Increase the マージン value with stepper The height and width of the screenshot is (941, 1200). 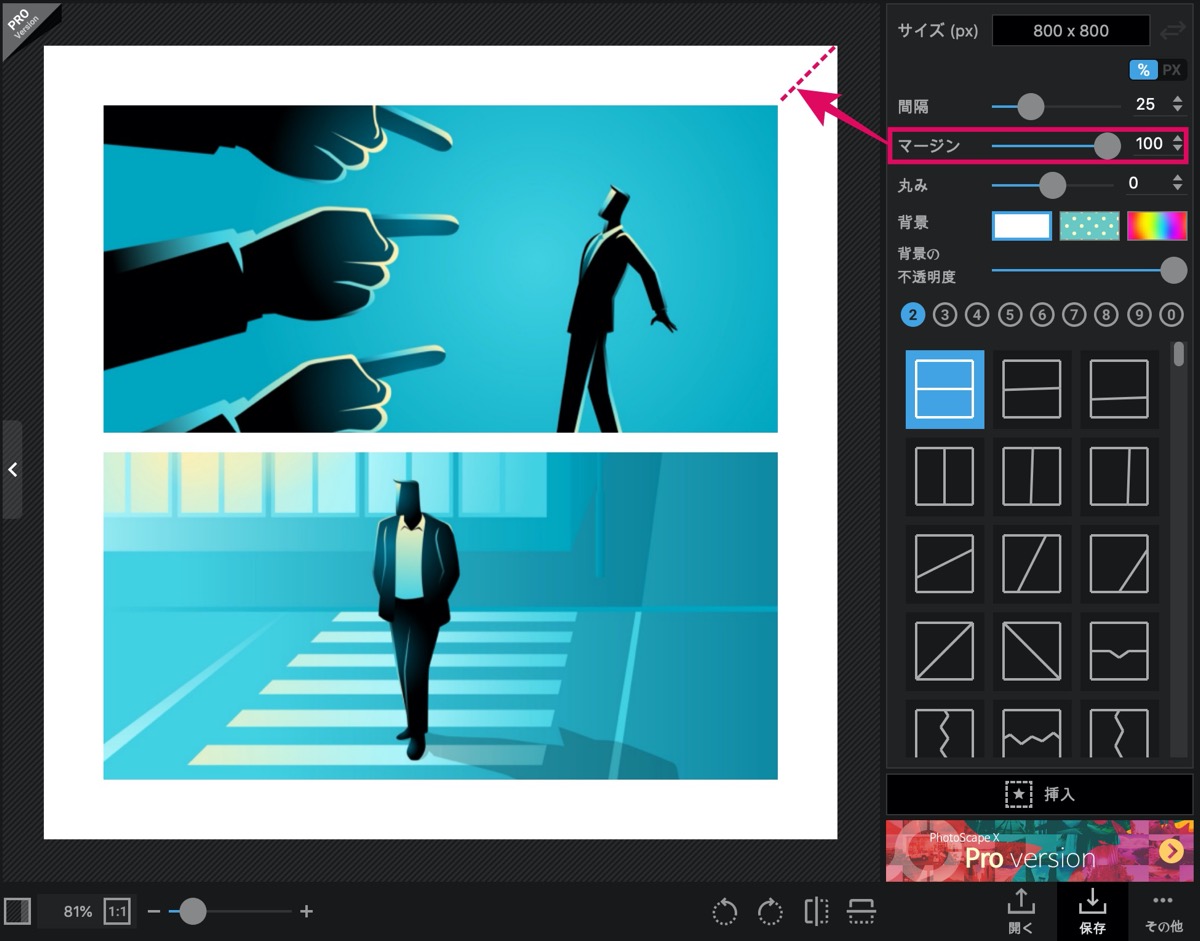click(1177, 140)
